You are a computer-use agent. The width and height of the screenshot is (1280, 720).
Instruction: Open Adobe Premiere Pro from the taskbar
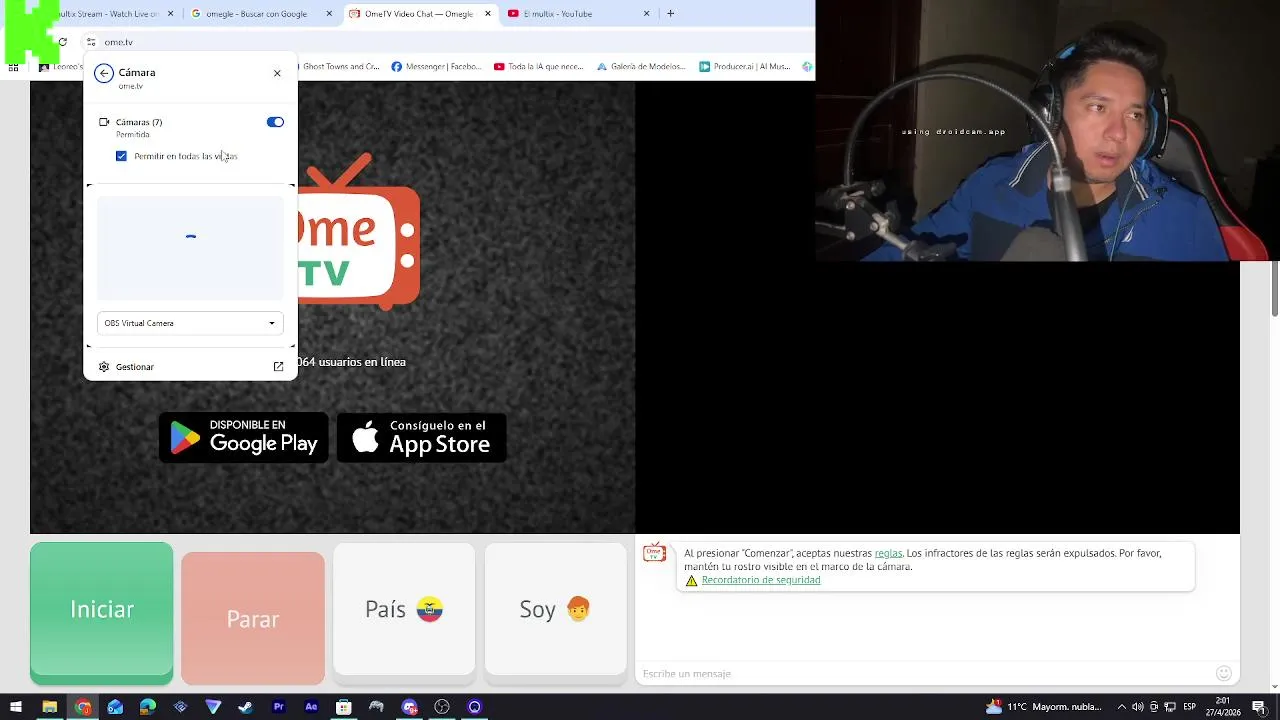point(278,707)
